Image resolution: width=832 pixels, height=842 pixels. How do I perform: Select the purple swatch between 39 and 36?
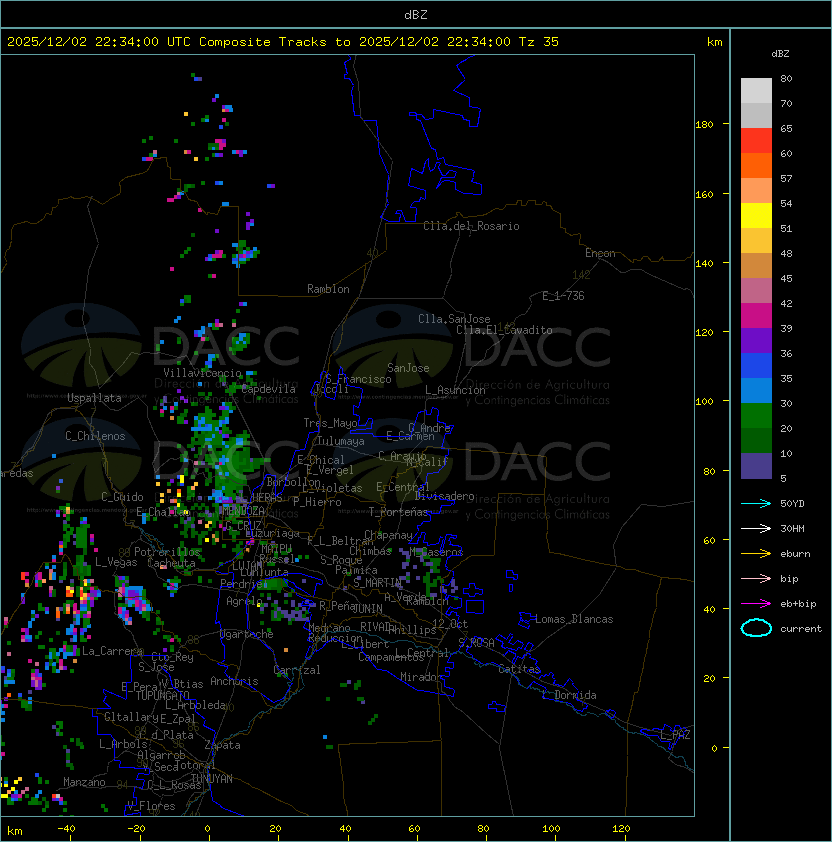point(756,340)
